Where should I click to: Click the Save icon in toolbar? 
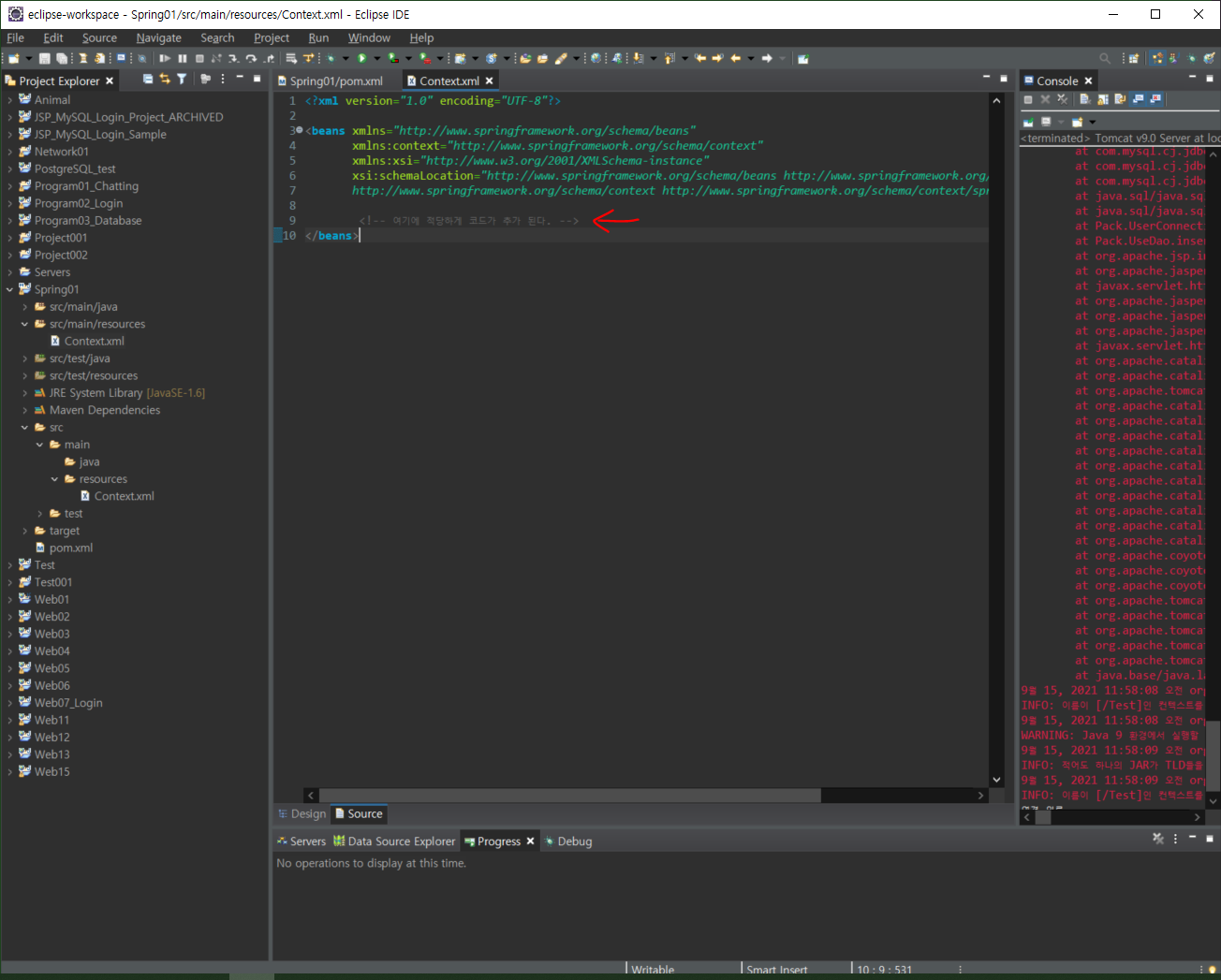click(x=44, y=58)
